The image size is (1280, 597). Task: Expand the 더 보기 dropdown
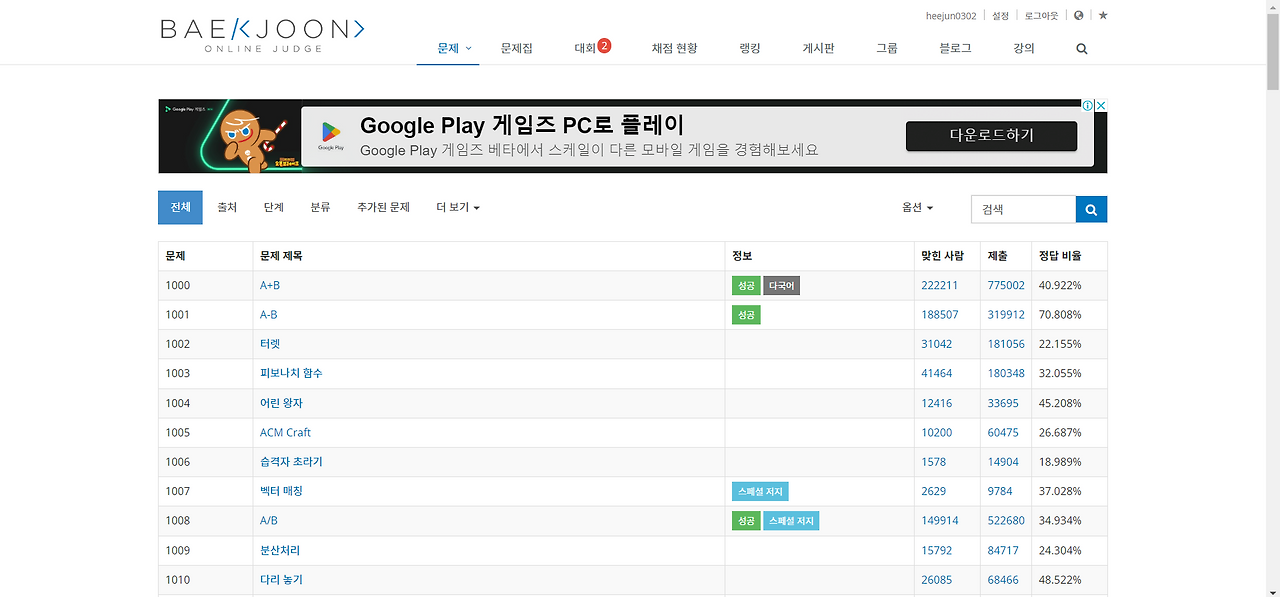(x=457, y=207)
